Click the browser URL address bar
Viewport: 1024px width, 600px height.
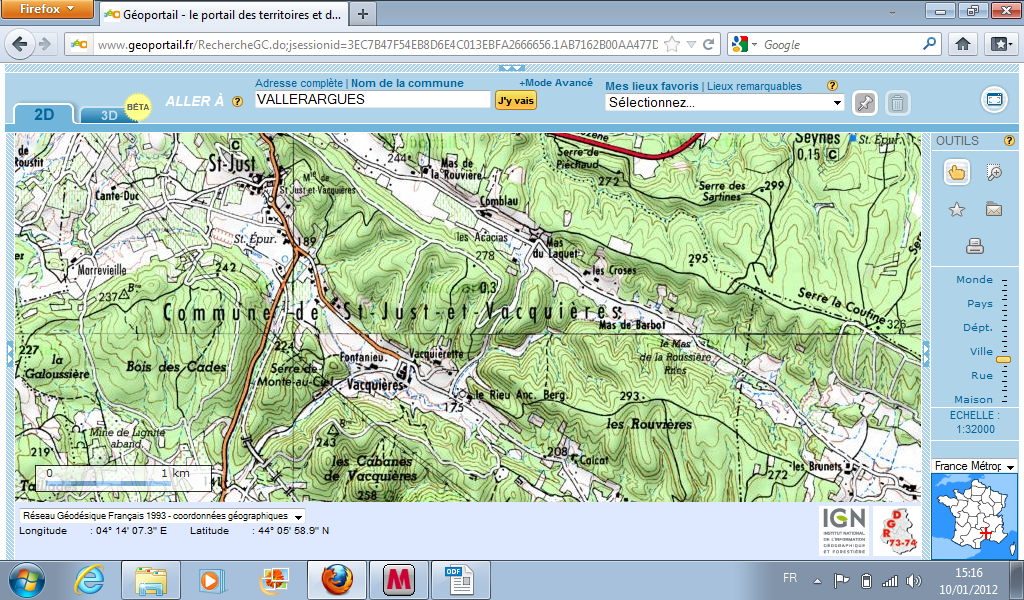coord(377,44)
